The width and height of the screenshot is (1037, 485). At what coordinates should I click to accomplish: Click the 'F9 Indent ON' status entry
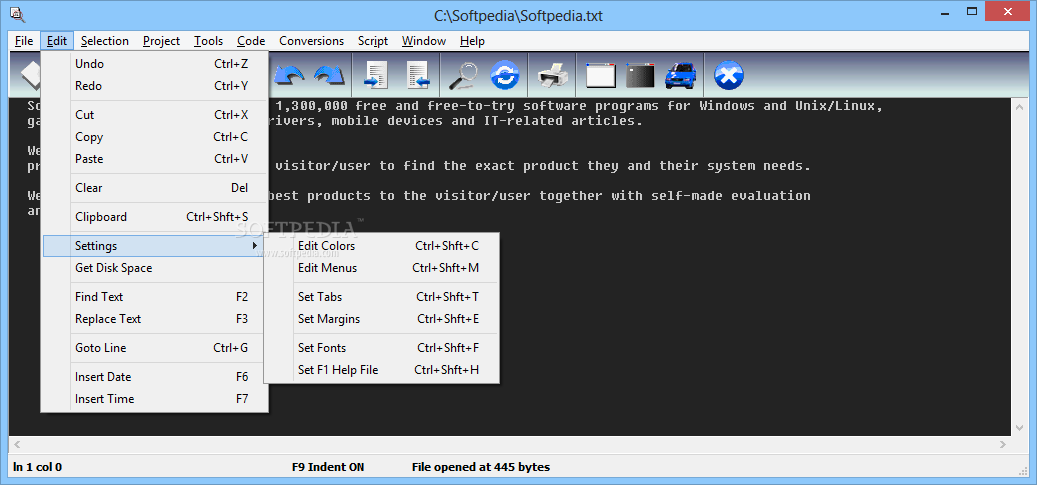tap(327, 467)
